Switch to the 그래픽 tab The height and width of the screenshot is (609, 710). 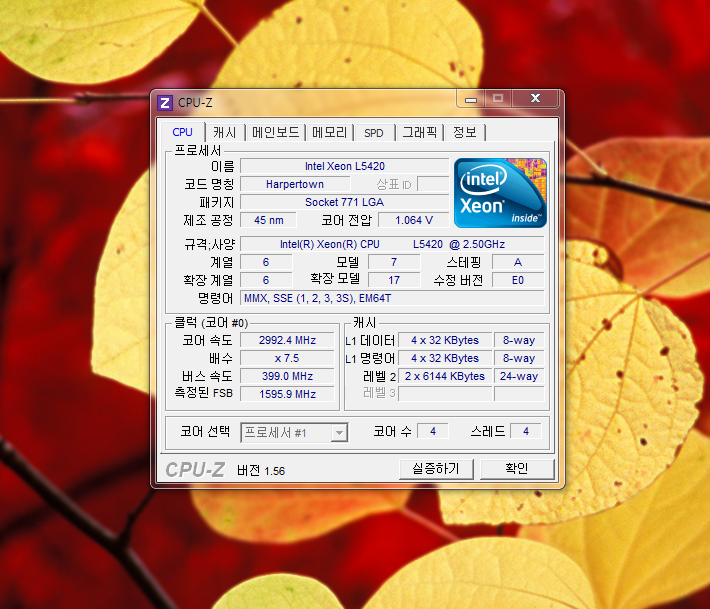(419, 132)
